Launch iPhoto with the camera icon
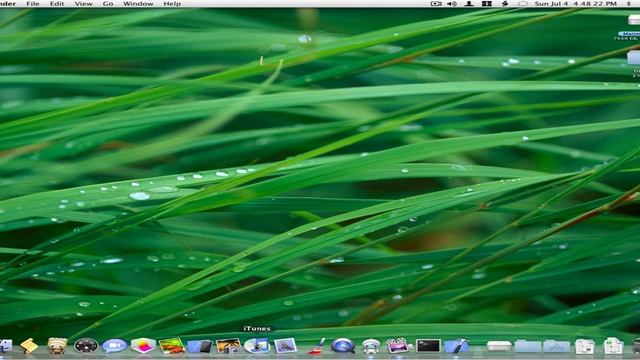 (228, 346)
